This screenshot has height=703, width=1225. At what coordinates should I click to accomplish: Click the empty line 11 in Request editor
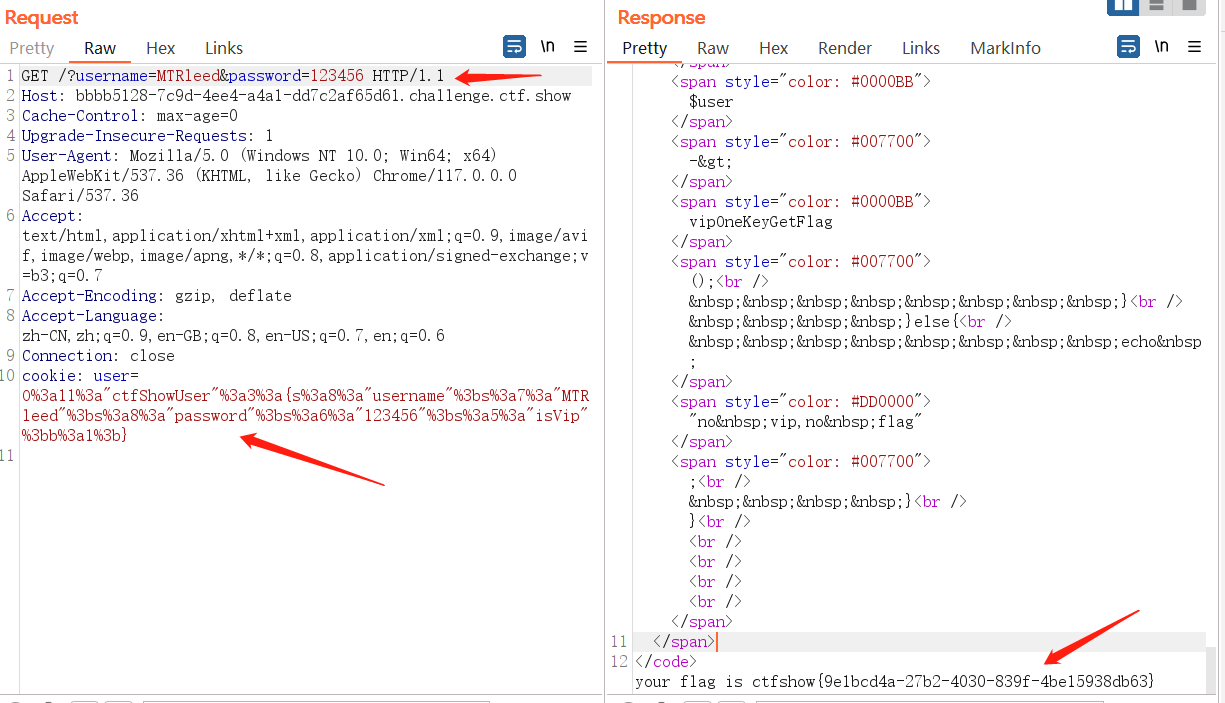pos(306,456)
